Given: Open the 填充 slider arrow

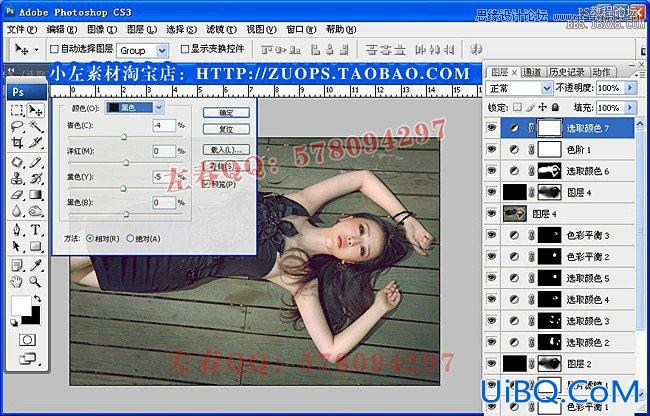Looking at the screenshot, I should (631, 108).
